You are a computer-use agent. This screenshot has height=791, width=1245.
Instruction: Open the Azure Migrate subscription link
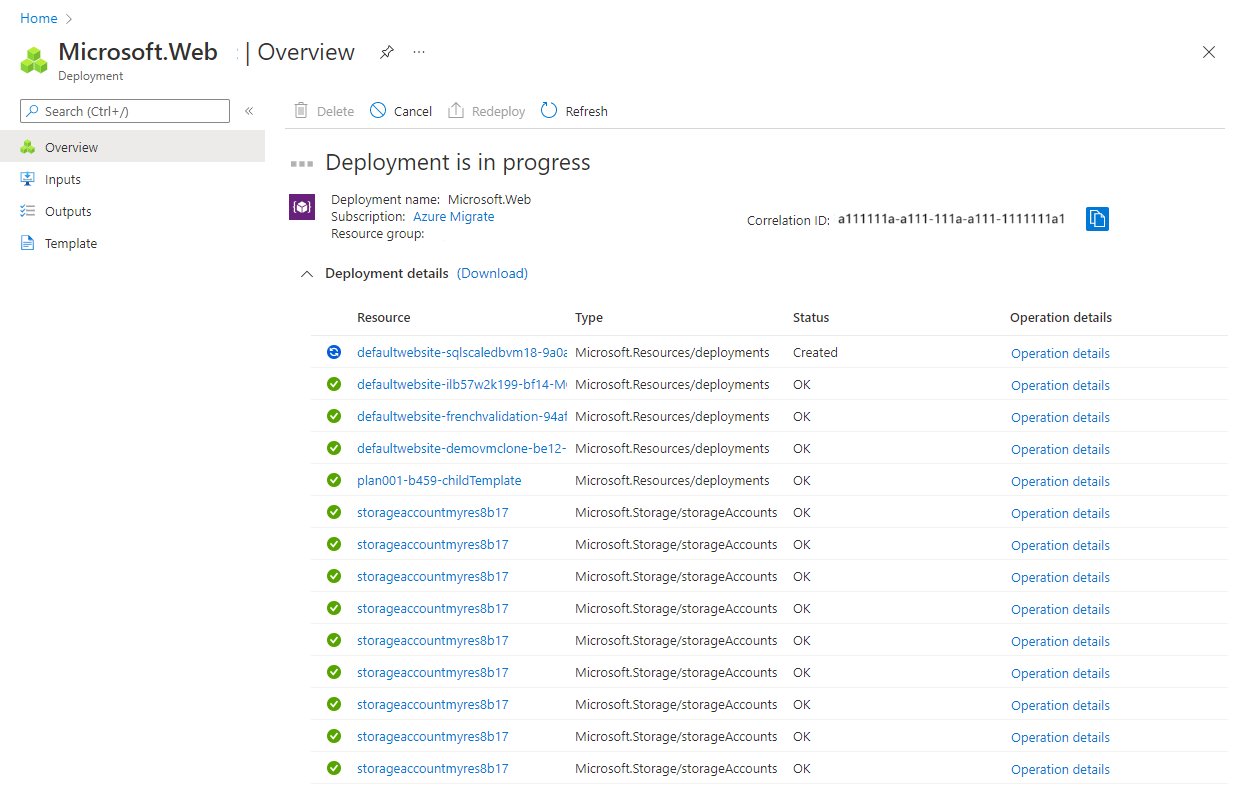click(453, 216)
